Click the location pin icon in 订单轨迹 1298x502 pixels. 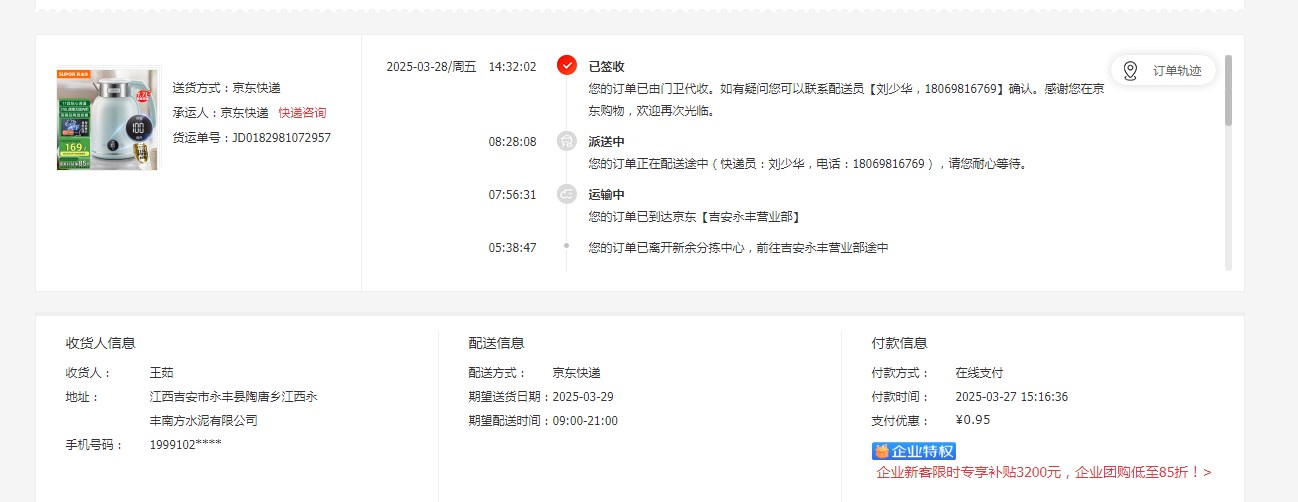click(1130, 71)
